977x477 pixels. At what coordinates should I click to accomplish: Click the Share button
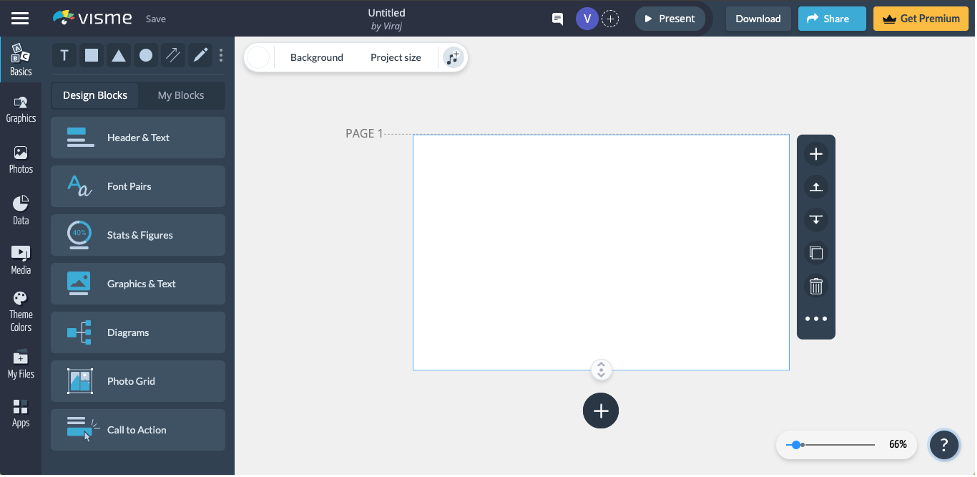[832, 19]
